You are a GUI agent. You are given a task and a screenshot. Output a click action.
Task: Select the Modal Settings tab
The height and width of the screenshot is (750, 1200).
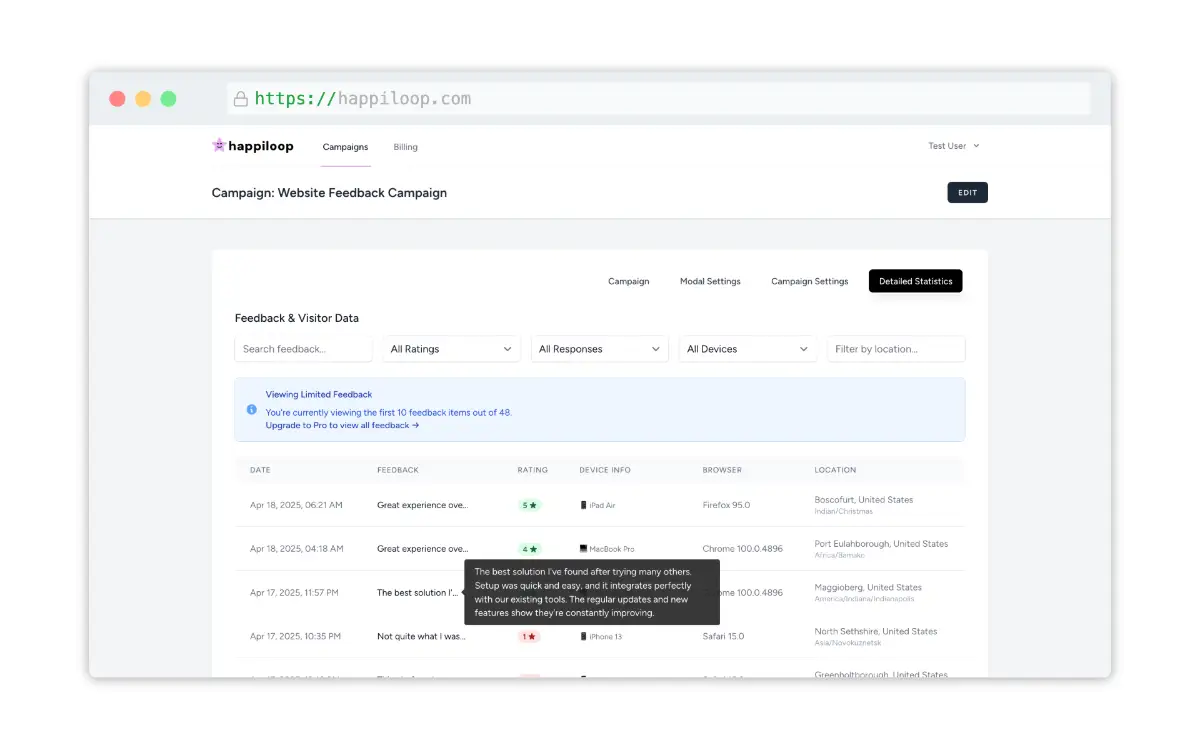[710, 282]
